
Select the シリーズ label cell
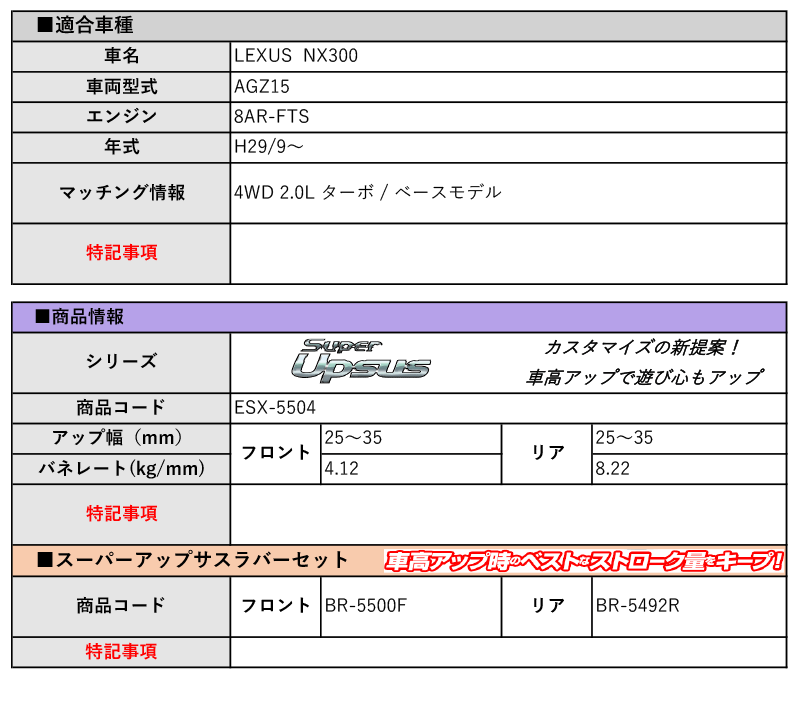pyautogui.click(x=121, y=362)
